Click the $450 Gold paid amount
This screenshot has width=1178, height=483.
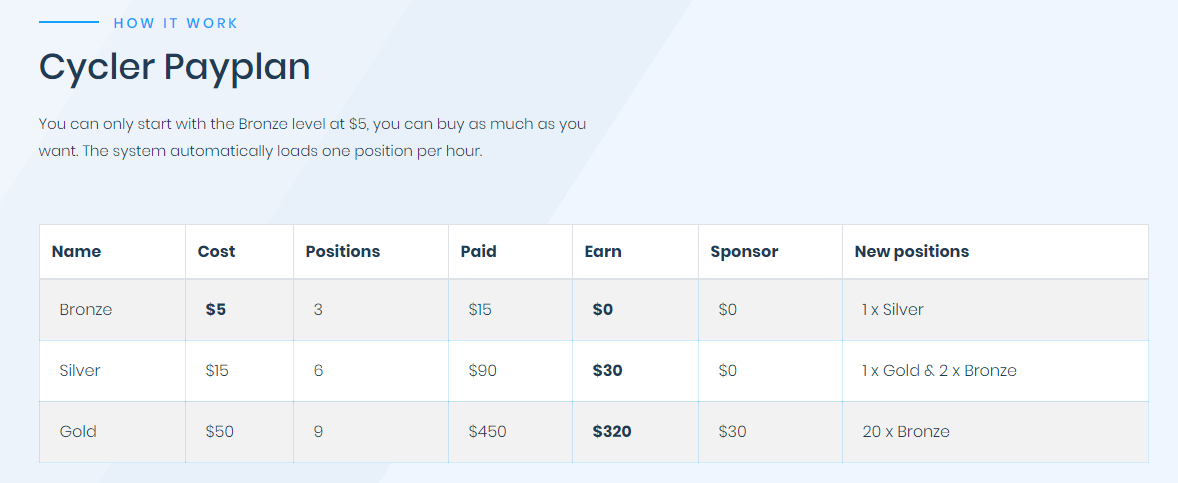pyautogui.click(x=487, y=432)
